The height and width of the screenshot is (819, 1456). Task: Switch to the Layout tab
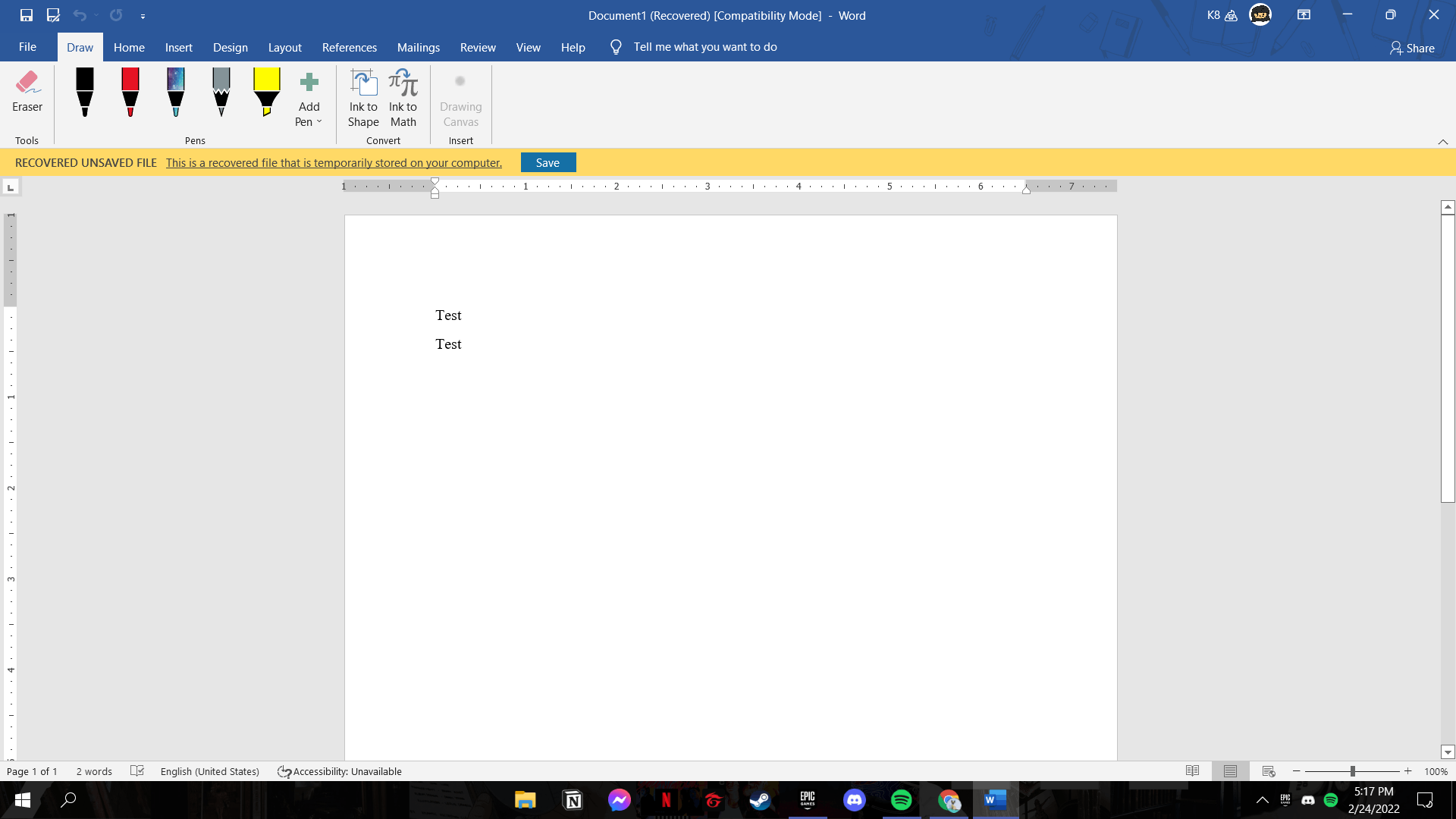[x=285, y=47]
